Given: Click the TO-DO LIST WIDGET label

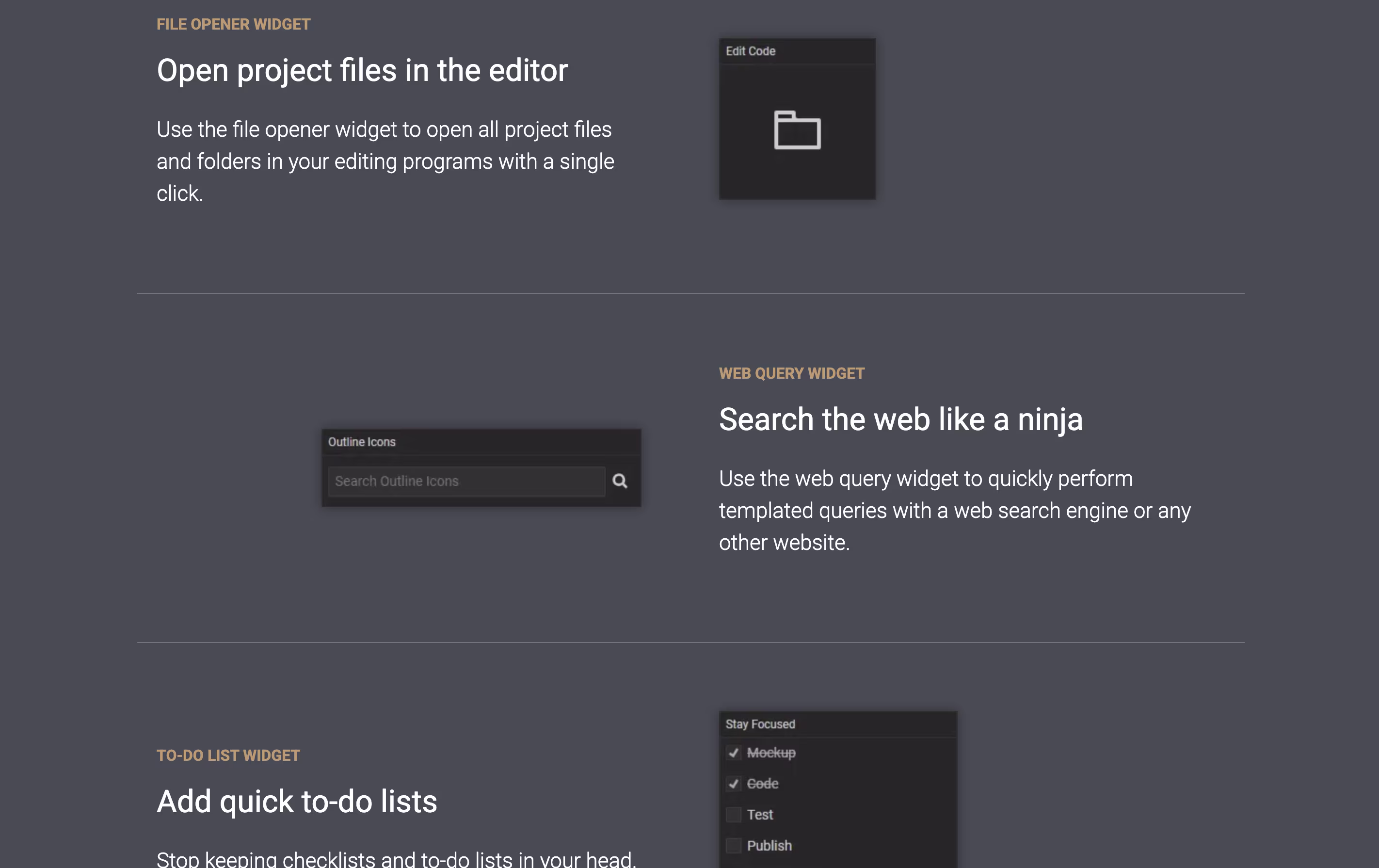Looking at the screenshot, I should pyautogui.click(x=228, y=755).
